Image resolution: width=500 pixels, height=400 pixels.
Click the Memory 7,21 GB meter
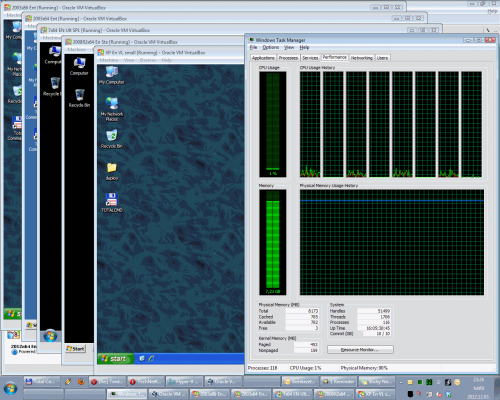coord(273,242)
